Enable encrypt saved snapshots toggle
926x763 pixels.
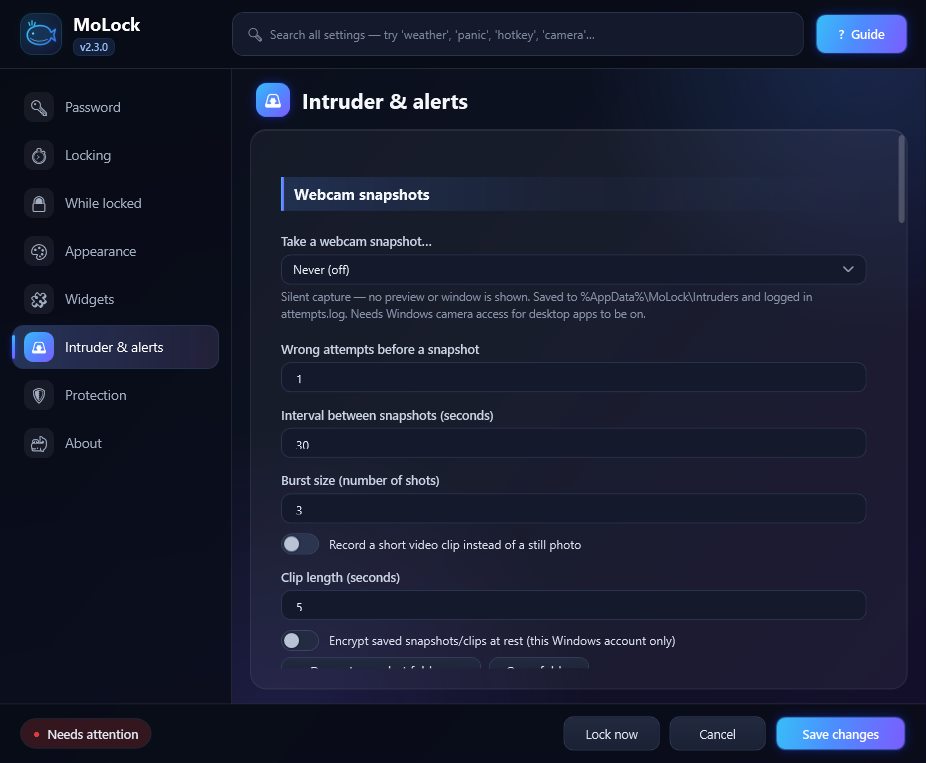click(x=300, y=640)
